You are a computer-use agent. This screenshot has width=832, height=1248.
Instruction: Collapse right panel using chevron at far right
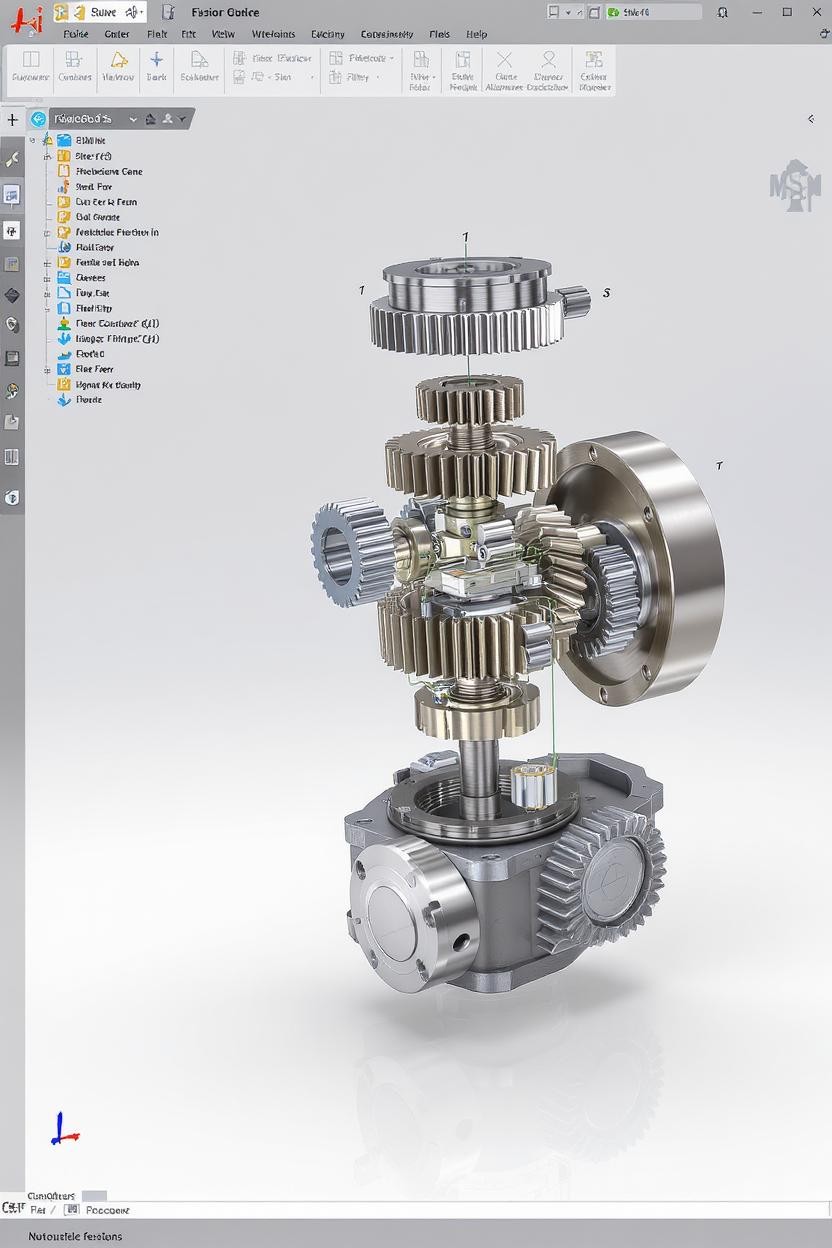coord(811,119)
